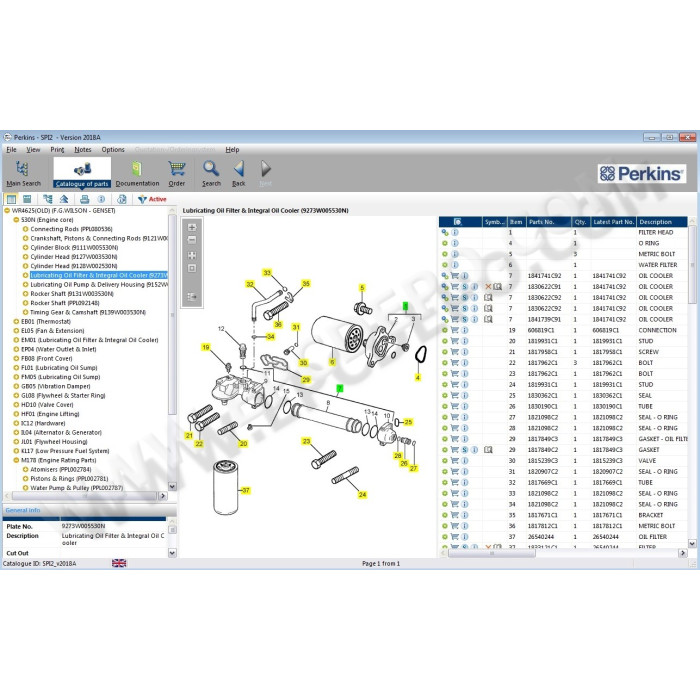This screenshot has width=700, height=700.
Task: Select Lubricating Oil Pump & Delivery Housing entry
Action: coord(99,285)
